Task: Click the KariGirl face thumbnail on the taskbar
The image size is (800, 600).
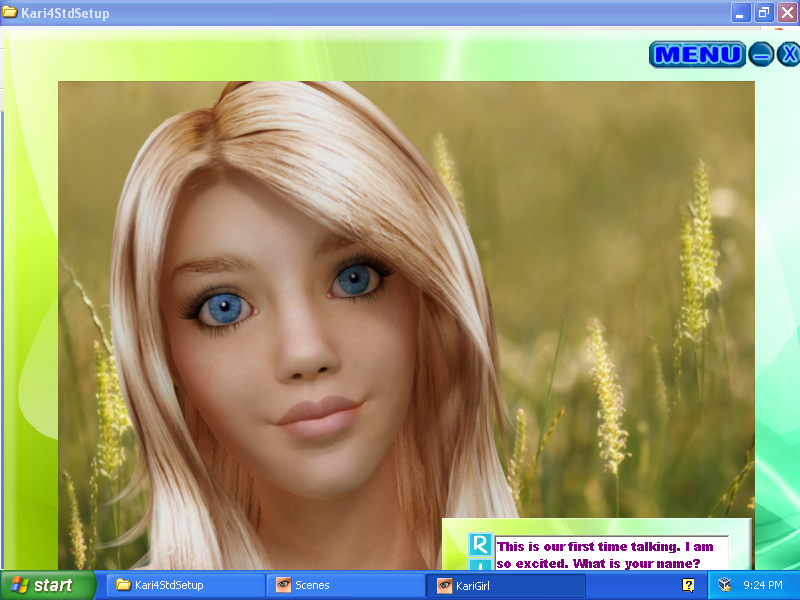Action: pyautogui.click(x=444, y=585)
